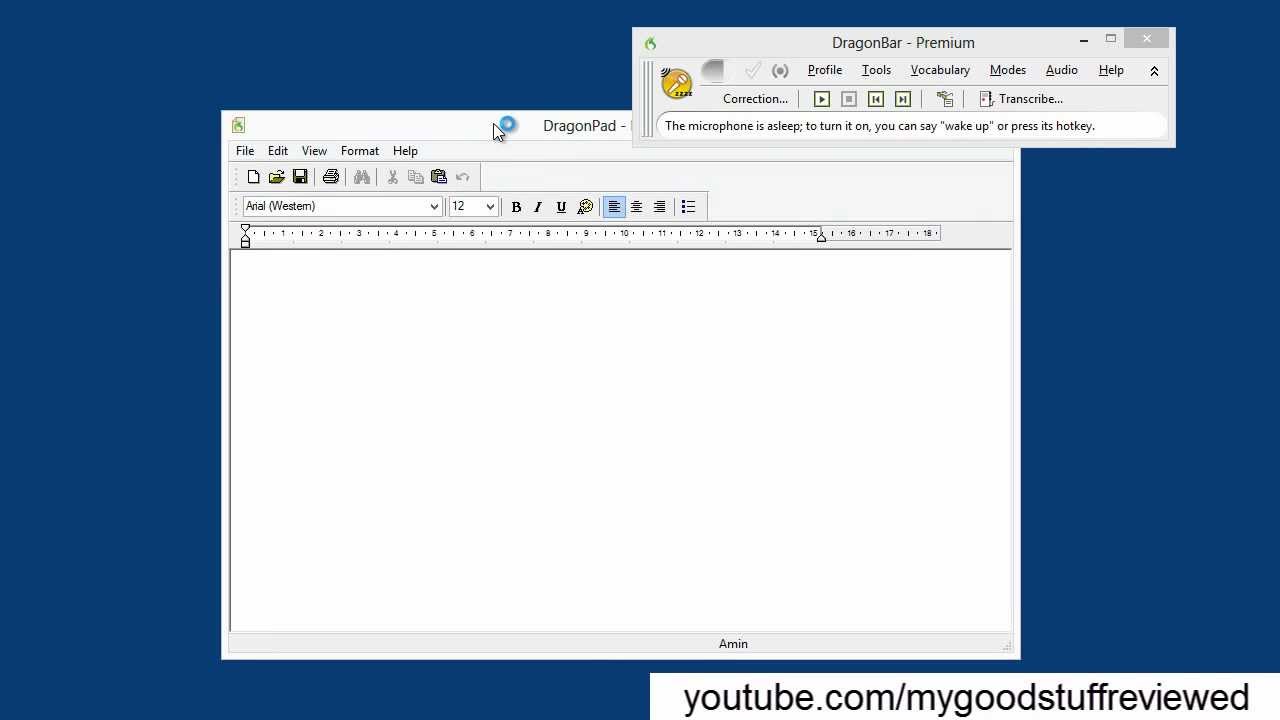1280x720 pixels.
Task: Open the font color palette icon
Action: click(585, 207)
